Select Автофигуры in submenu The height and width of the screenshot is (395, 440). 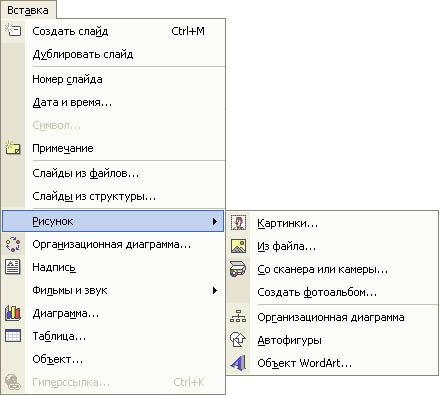[332, 340]
